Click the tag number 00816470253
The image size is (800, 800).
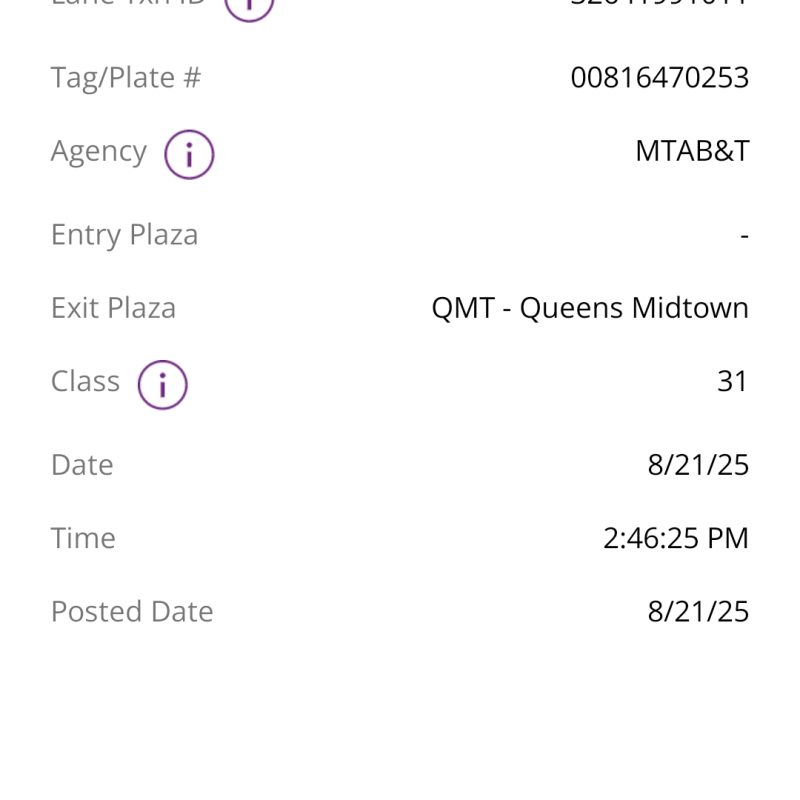[659, 78]
